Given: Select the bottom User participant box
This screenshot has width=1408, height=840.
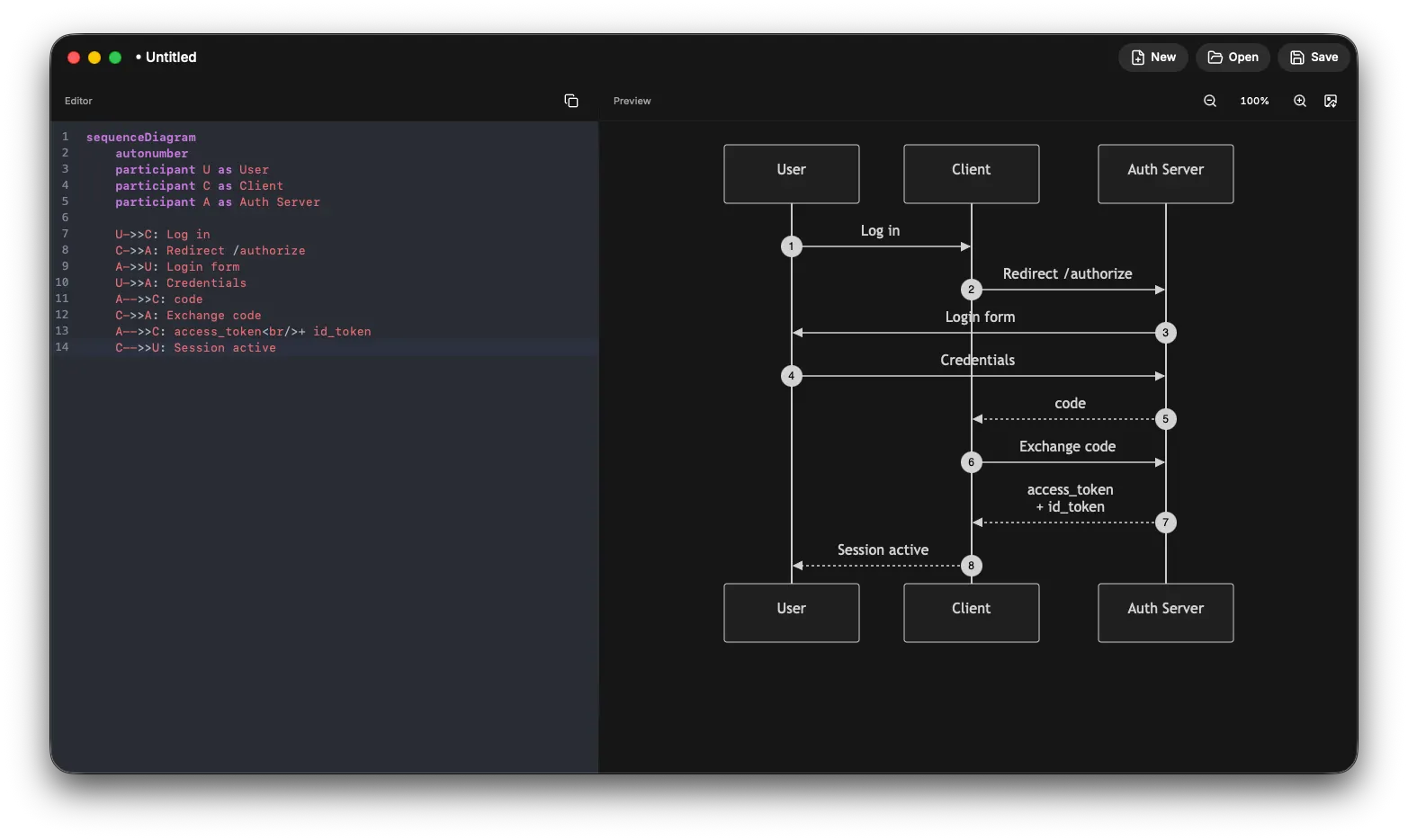Looking at the screenshot, I should 791,612.
